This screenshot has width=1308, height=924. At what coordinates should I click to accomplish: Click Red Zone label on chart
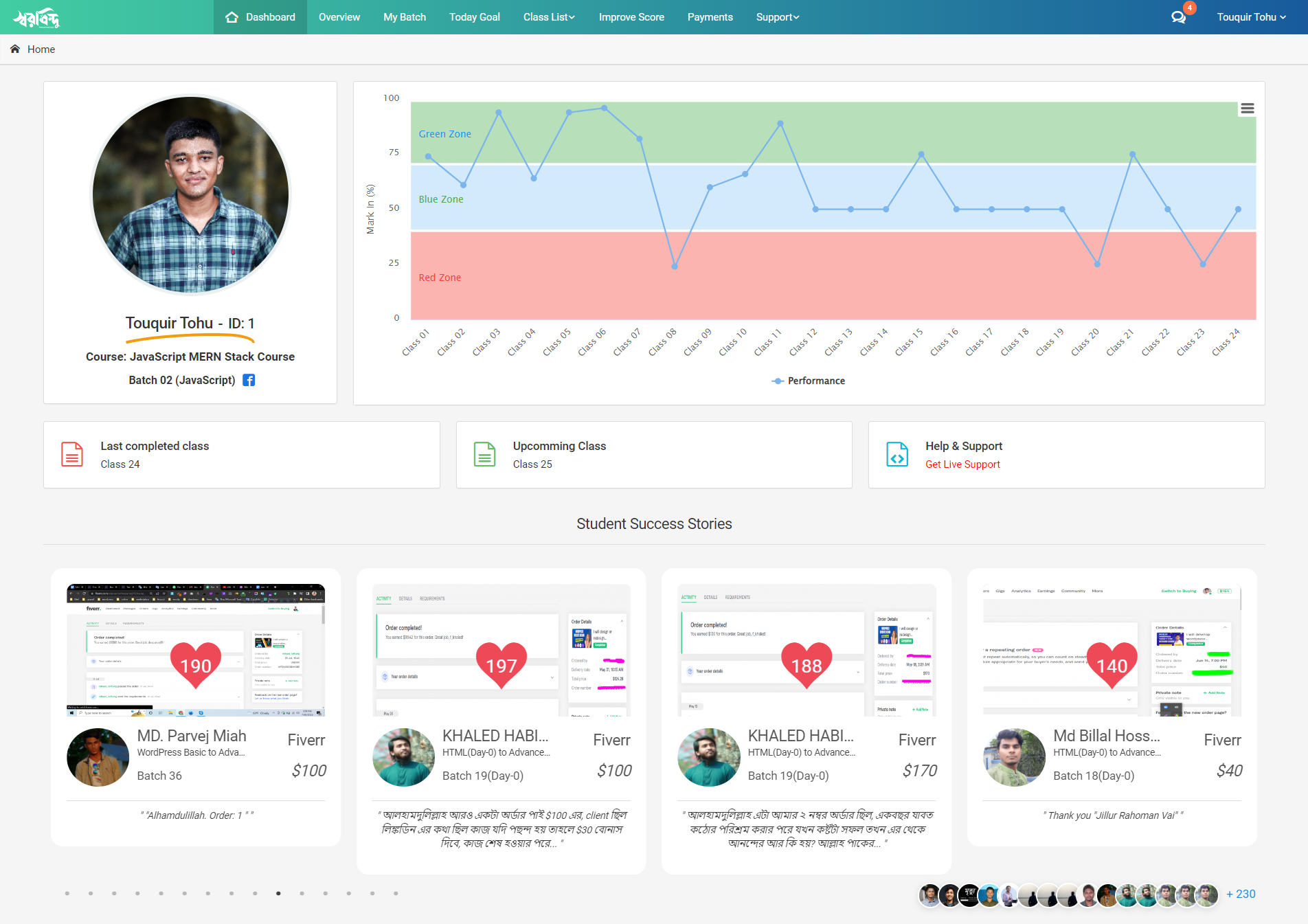[x=440, y=278]
